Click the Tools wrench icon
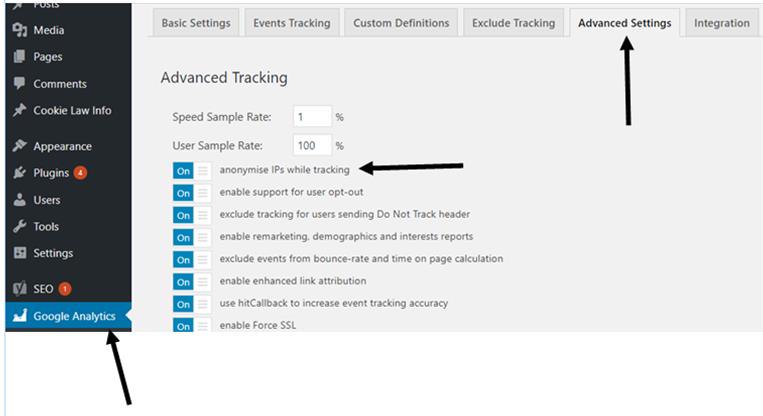This screenshot has width=763, height=416. pos(20,226)
